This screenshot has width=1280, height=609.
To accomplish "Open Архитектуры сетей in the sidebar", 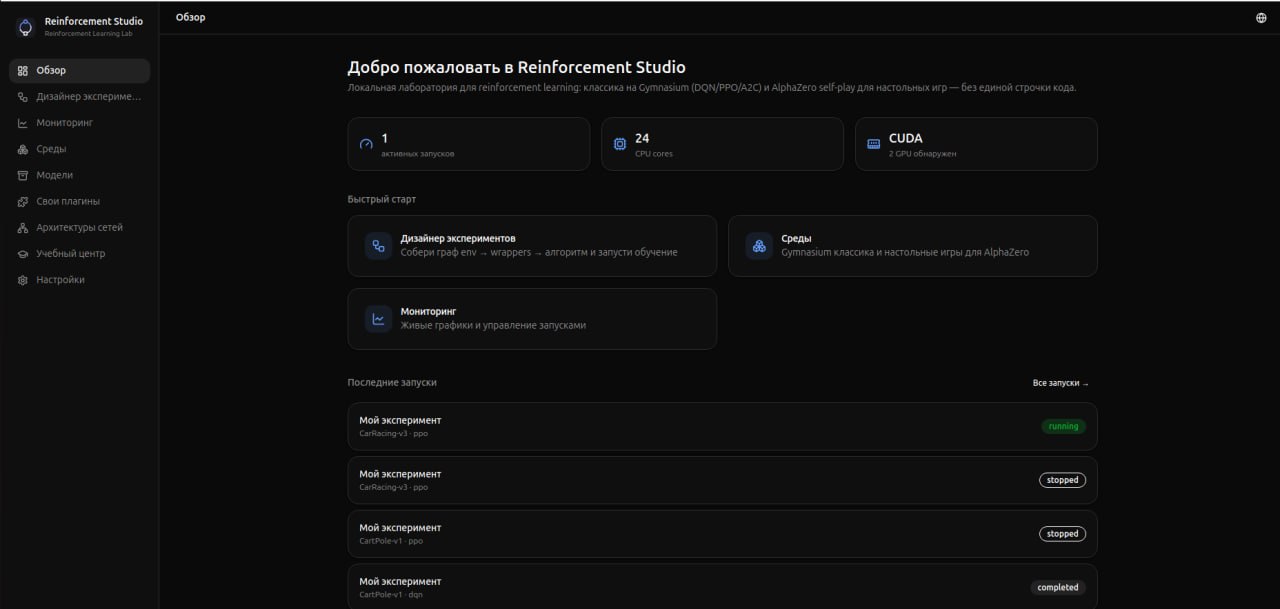I will pyautogui.click(x=80, y=228).
